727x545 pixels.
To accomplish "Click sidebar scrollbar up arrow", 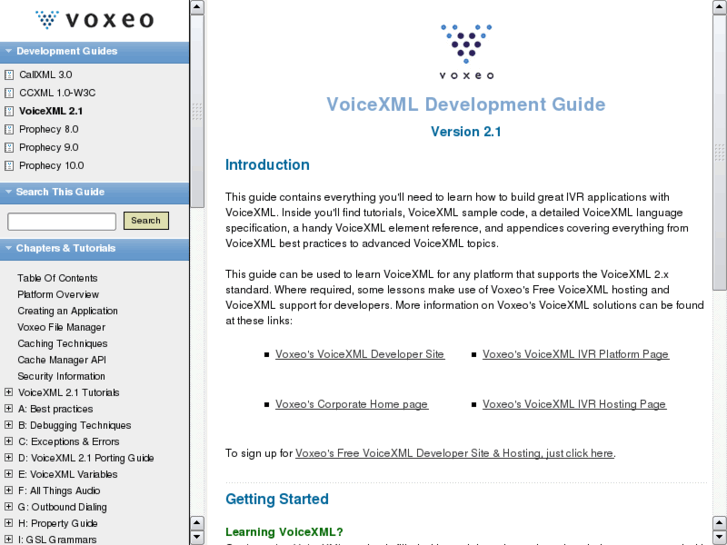I will [x=197, y=7].
